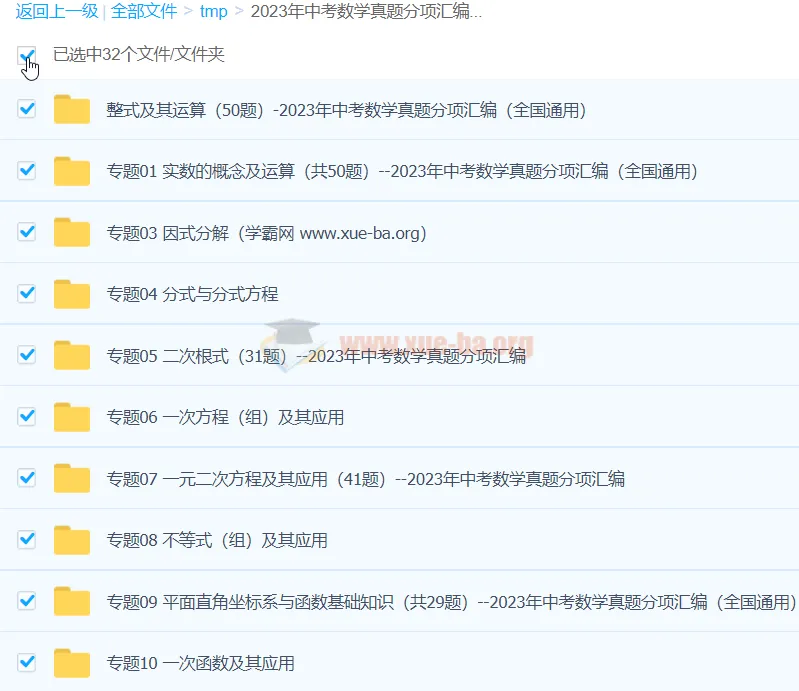
Task: Open folder name 专题08 不等式（组）及其应用
Action: [217, 540]
